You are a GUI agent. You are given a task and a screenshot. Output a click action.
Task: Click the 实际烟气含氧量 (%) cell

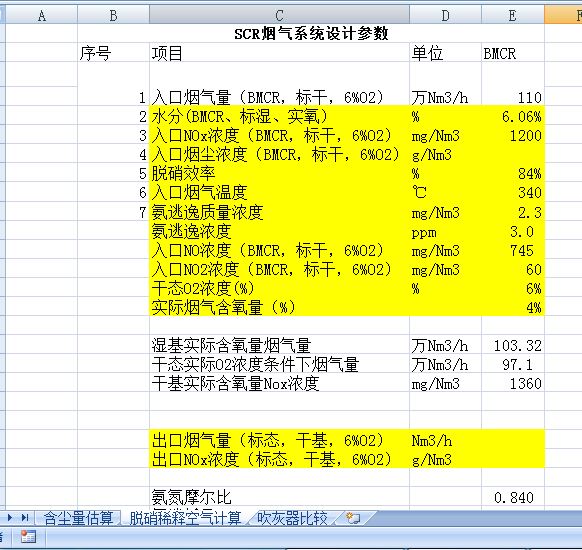[279, 307]
